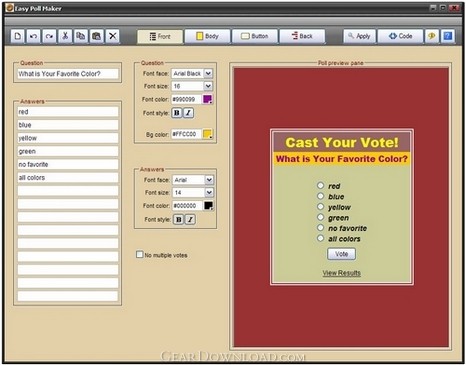
Task: Click the Paste clipboard icon
Action: click(x=97, y=36)
